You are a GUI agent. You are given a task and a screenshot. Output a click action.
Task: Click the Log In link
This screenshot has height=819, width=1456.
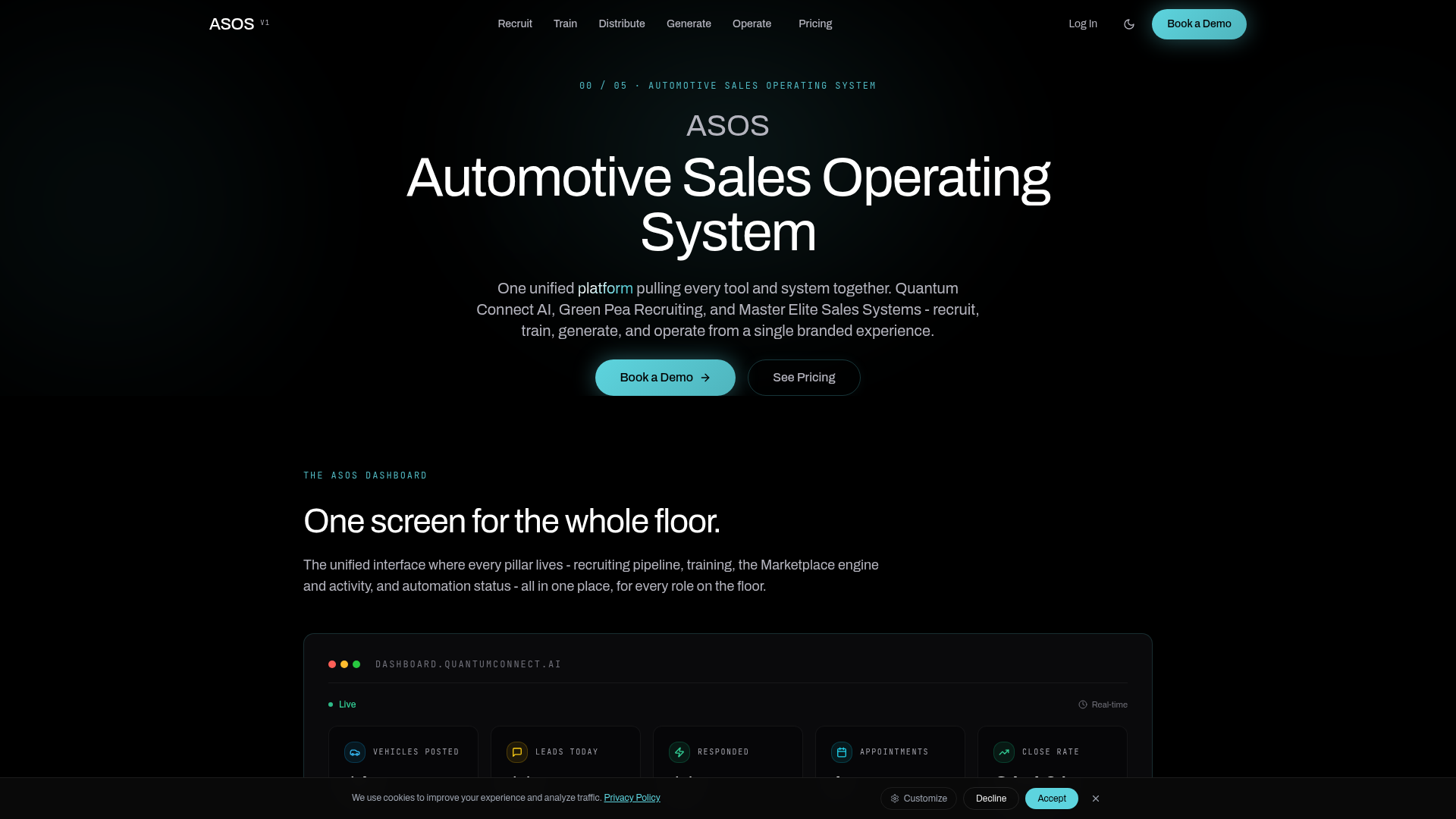tap(1083, 24)
